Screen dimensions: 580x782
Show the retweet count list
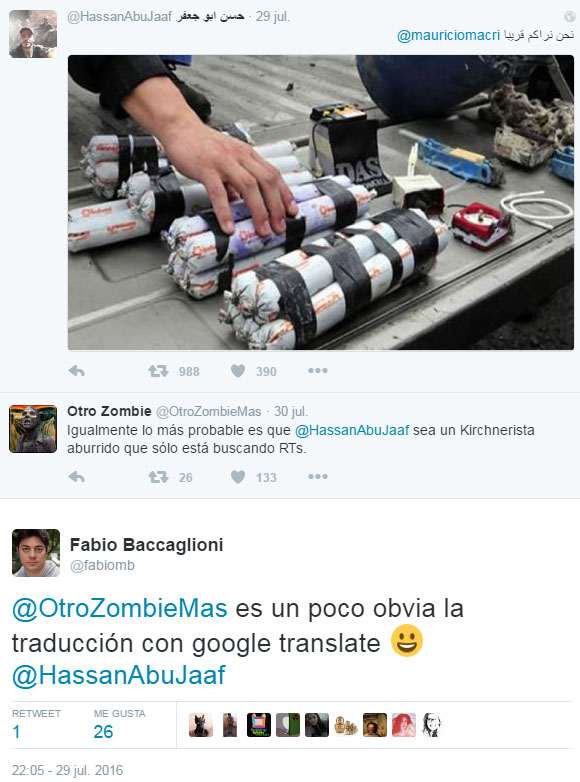pyautogui.click(x=36, y=724)
